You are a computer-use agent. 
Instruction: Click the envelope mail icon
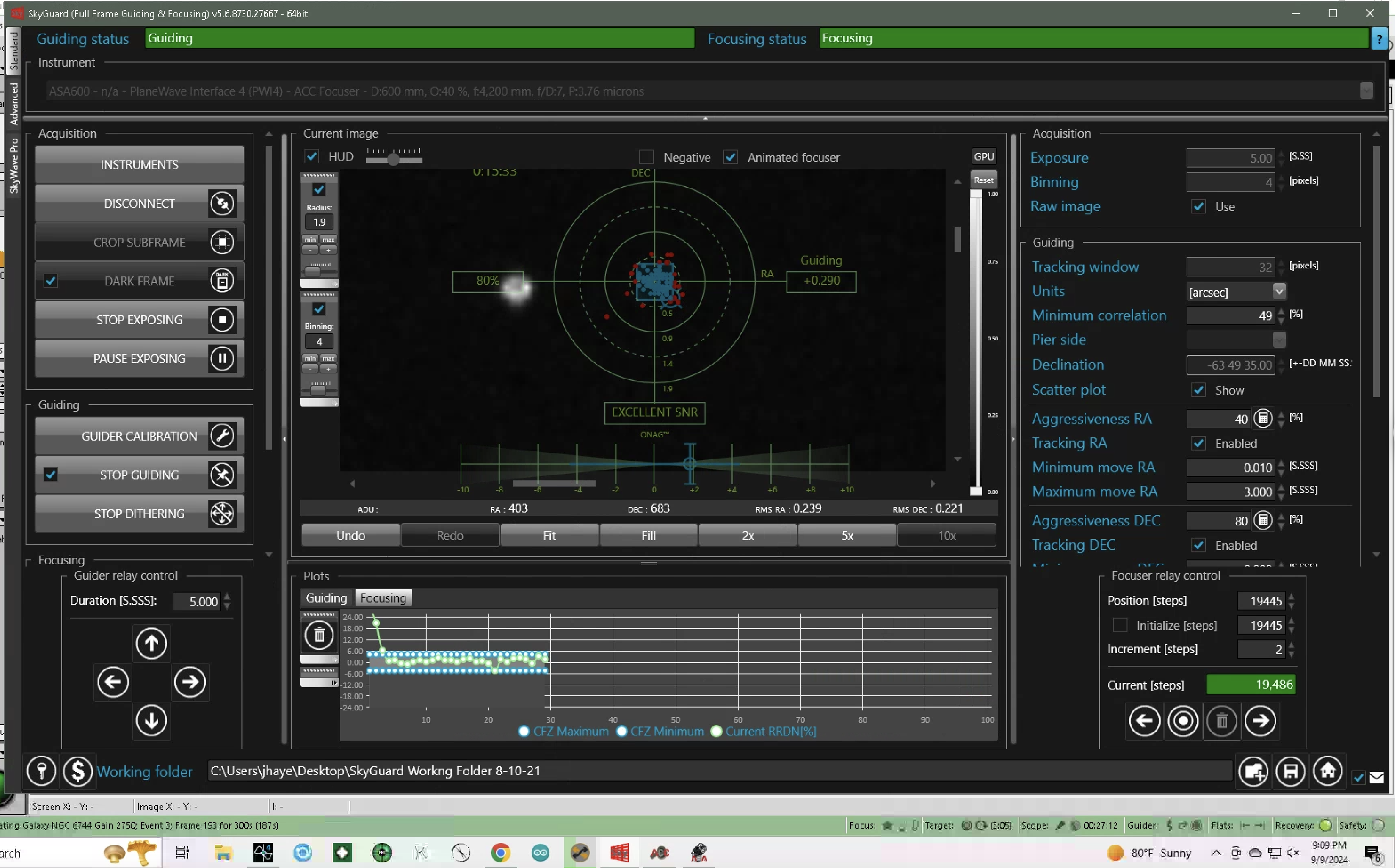coord(1377,778)
